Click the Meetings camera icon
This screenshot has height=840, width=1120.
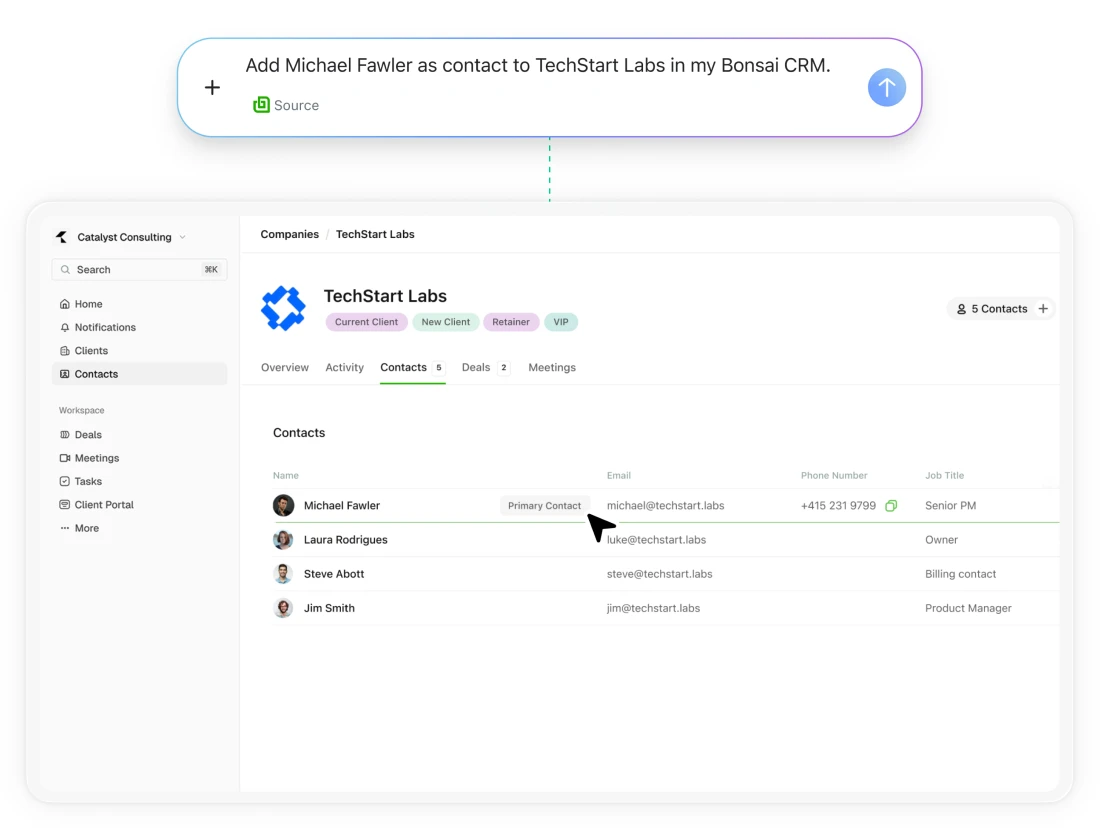click(65, 458)
